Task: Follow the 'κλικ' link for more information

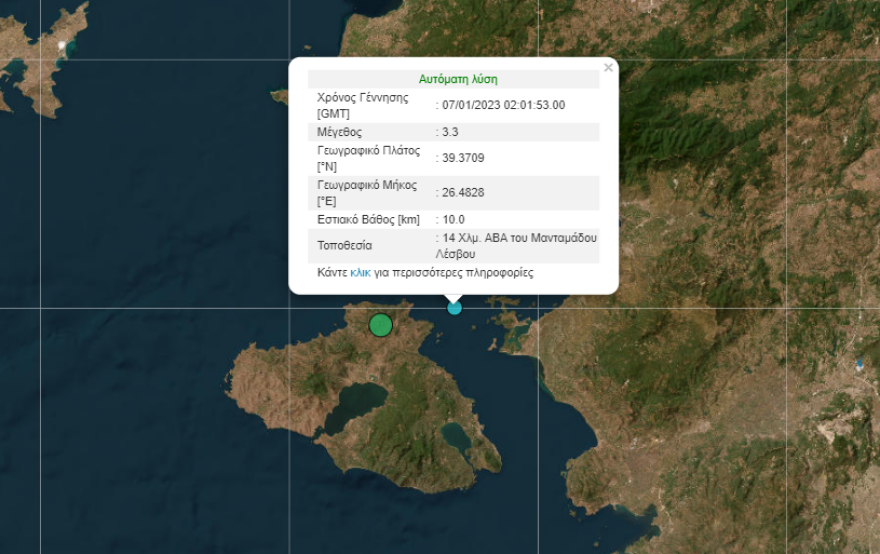Action: (360, 273)
